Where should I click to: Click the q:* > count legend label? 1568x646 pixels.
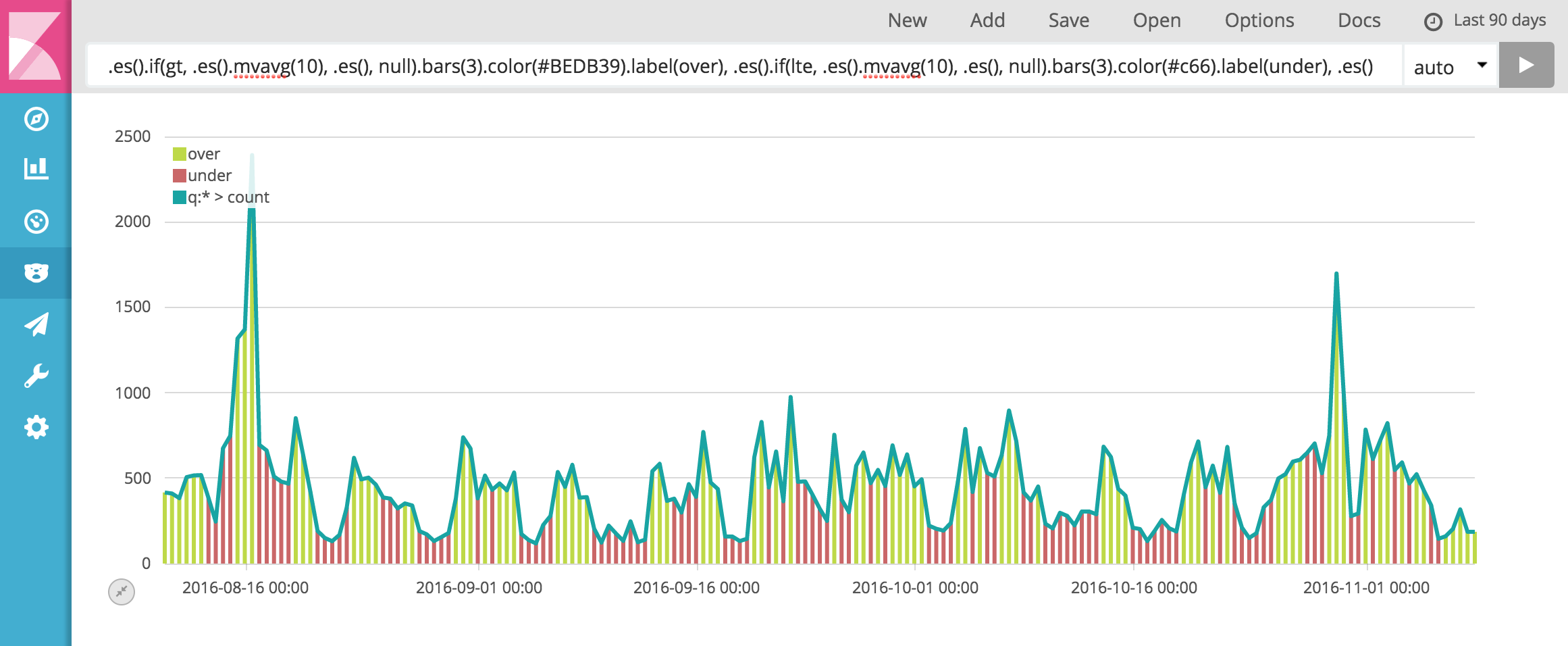228,197
